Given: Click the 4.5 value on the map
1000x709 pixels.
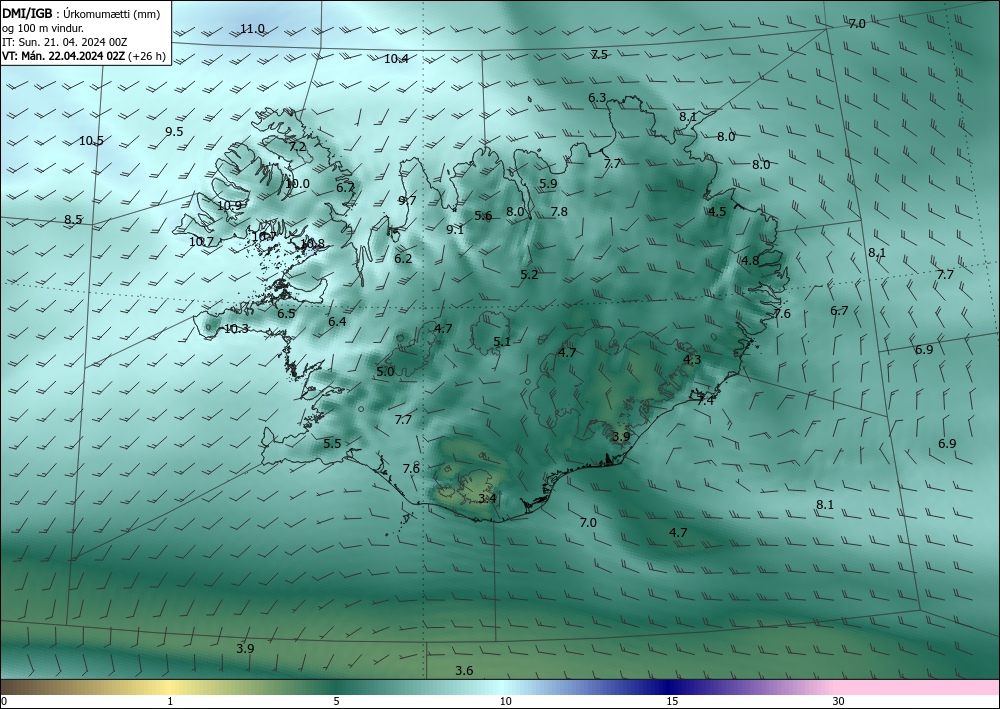Looking at the screenshot, I should coord(717,212).
